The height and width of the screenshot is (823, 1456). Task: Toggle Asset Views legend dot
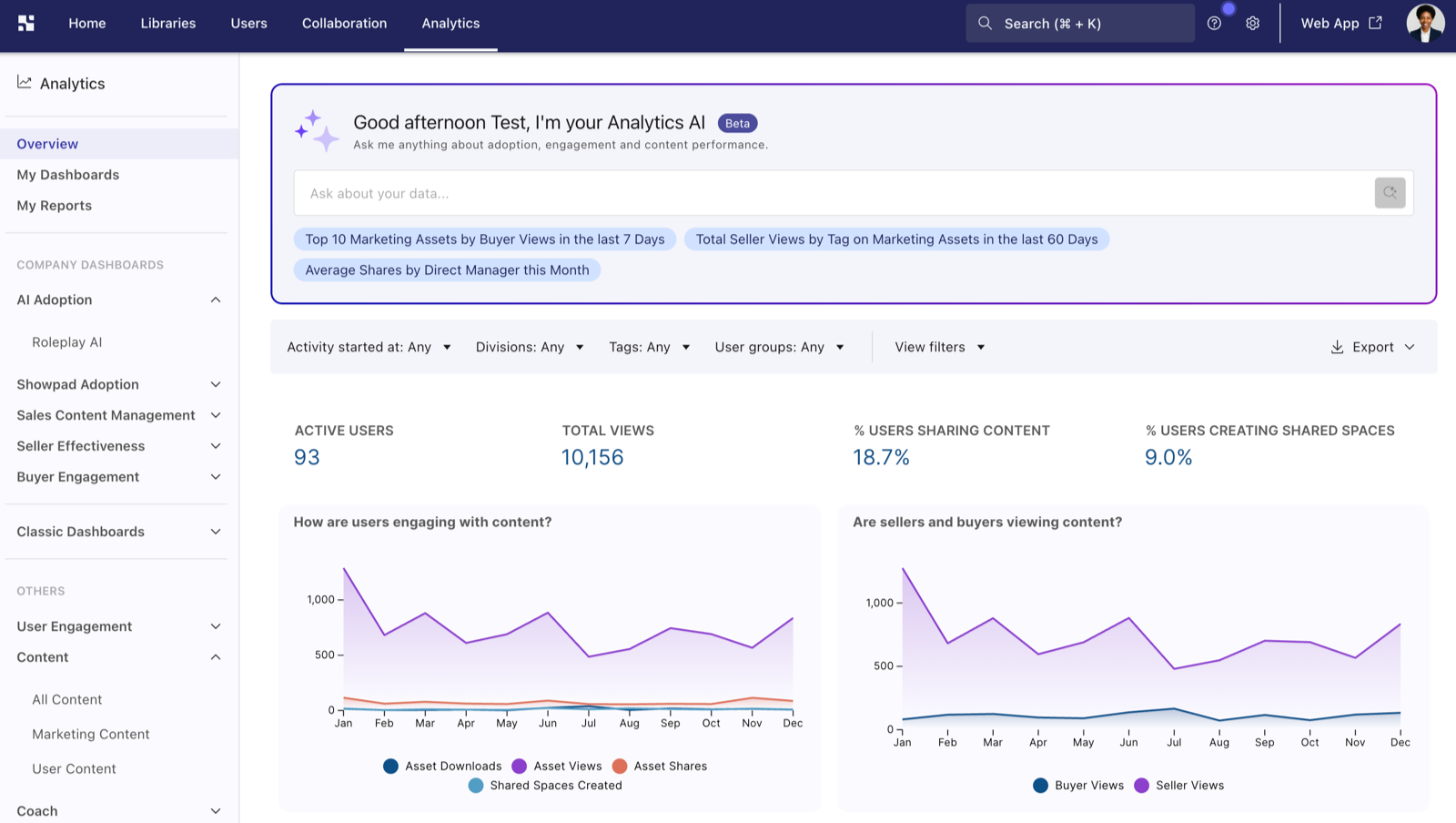520,767
